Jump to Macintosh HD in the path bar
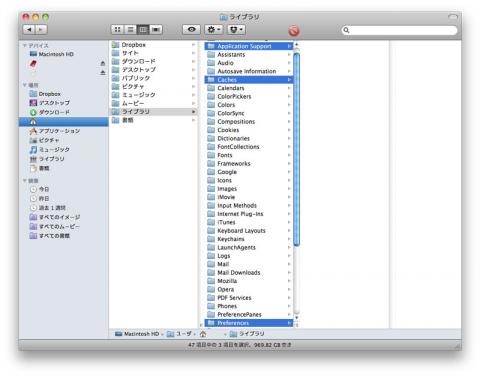Viewport: 480px width, 376px height. 137,334
